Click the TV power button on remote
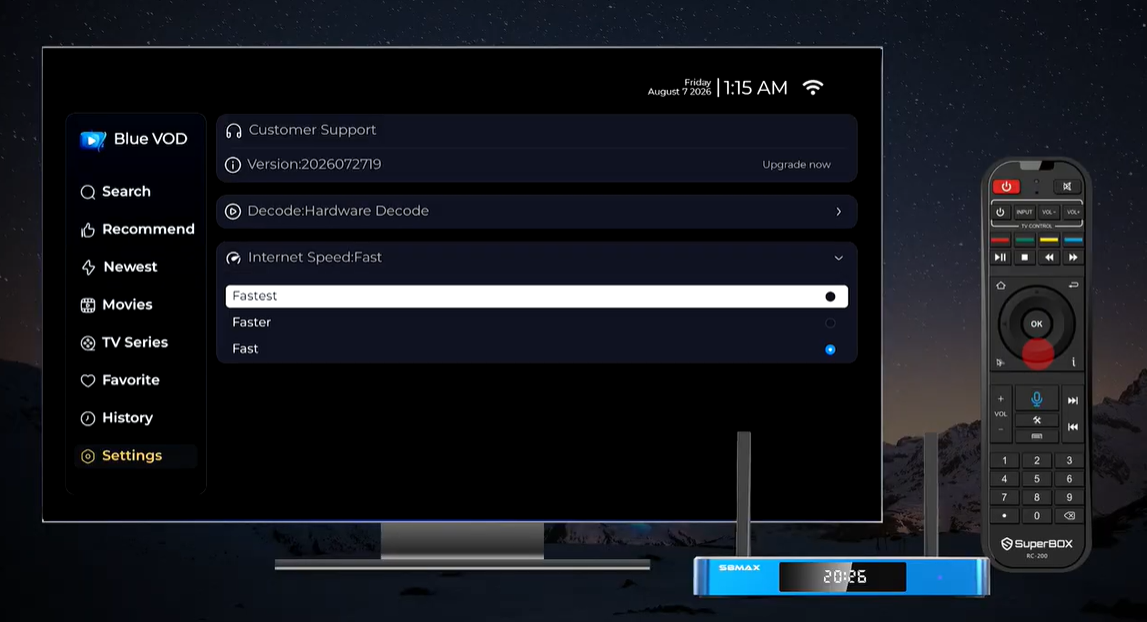 tap(1001, 212)
